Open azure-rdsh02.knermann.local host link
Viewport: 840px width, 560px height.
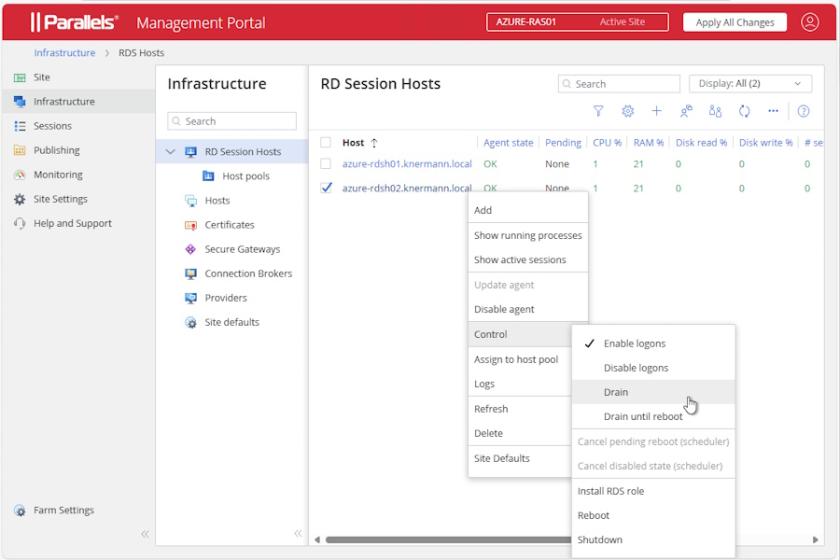(x=407, y=188)
